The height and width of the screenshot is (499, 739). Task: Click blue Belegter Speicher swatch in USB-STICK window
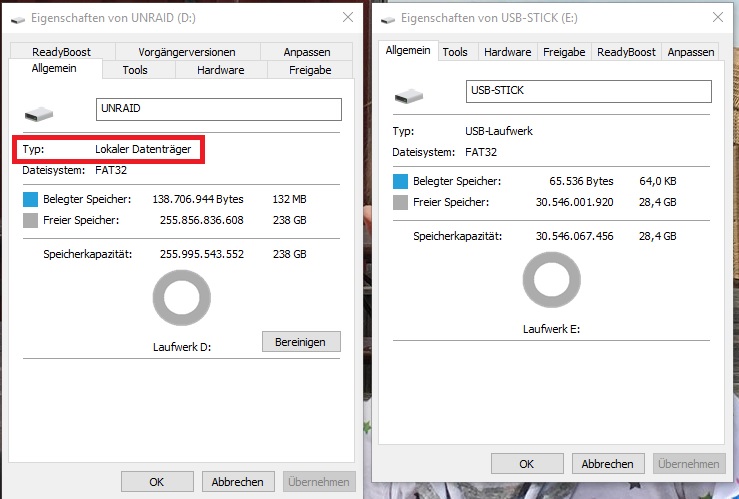pos(400,181)
